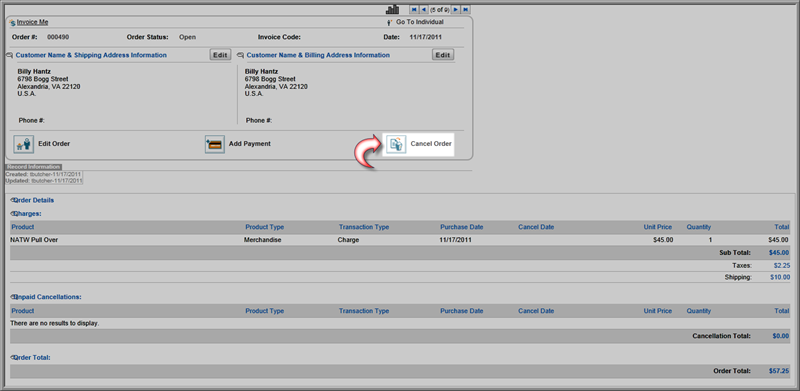Click the Edit Order label

[x=54, y=144]
